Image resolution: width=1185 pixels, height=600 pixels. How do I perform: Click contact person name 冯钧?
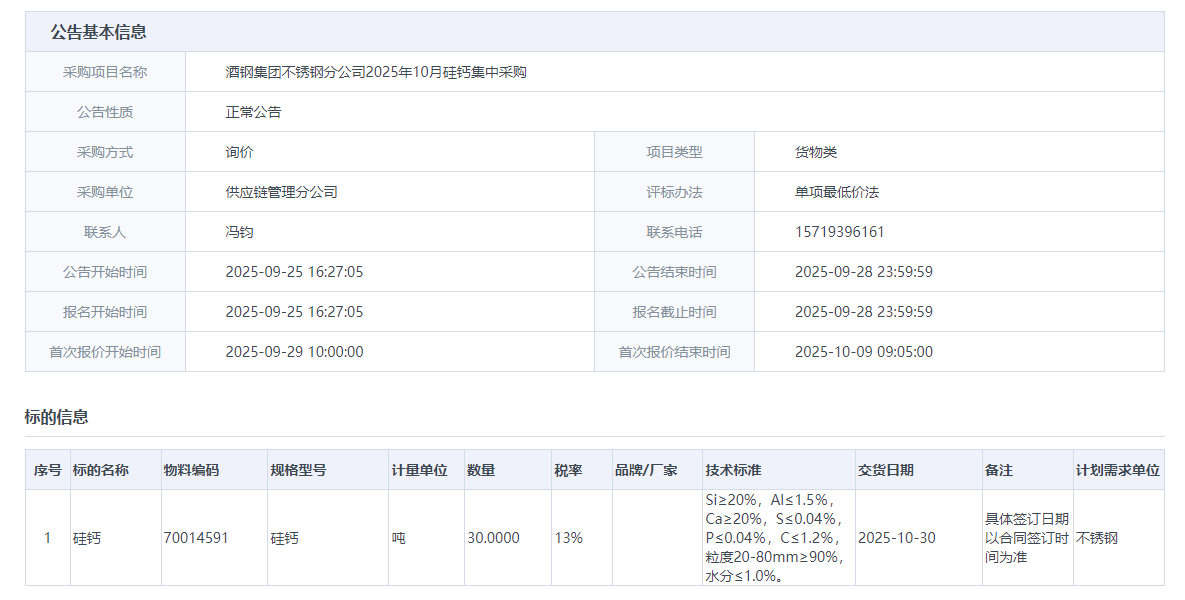(x=240, y=232)
